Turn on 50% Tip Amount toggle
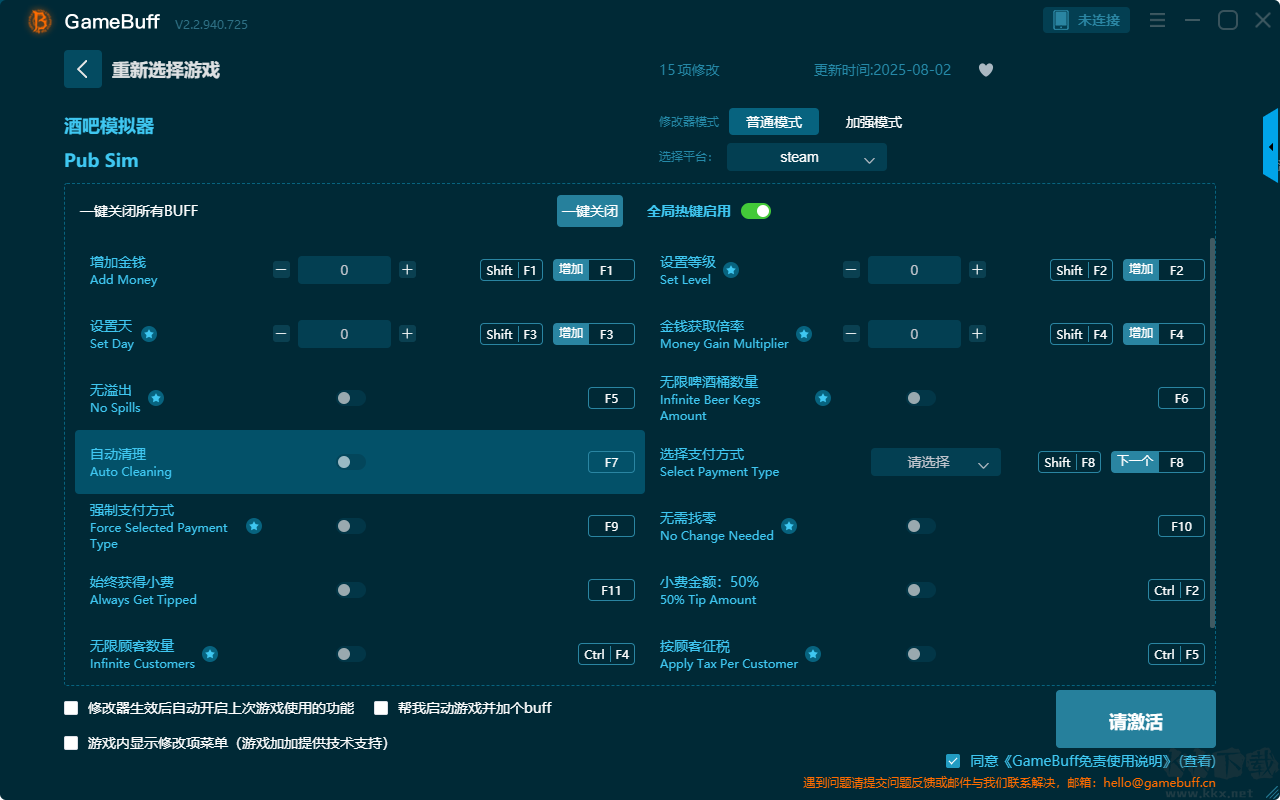The image size is (1280, 800). click(921, 590)
